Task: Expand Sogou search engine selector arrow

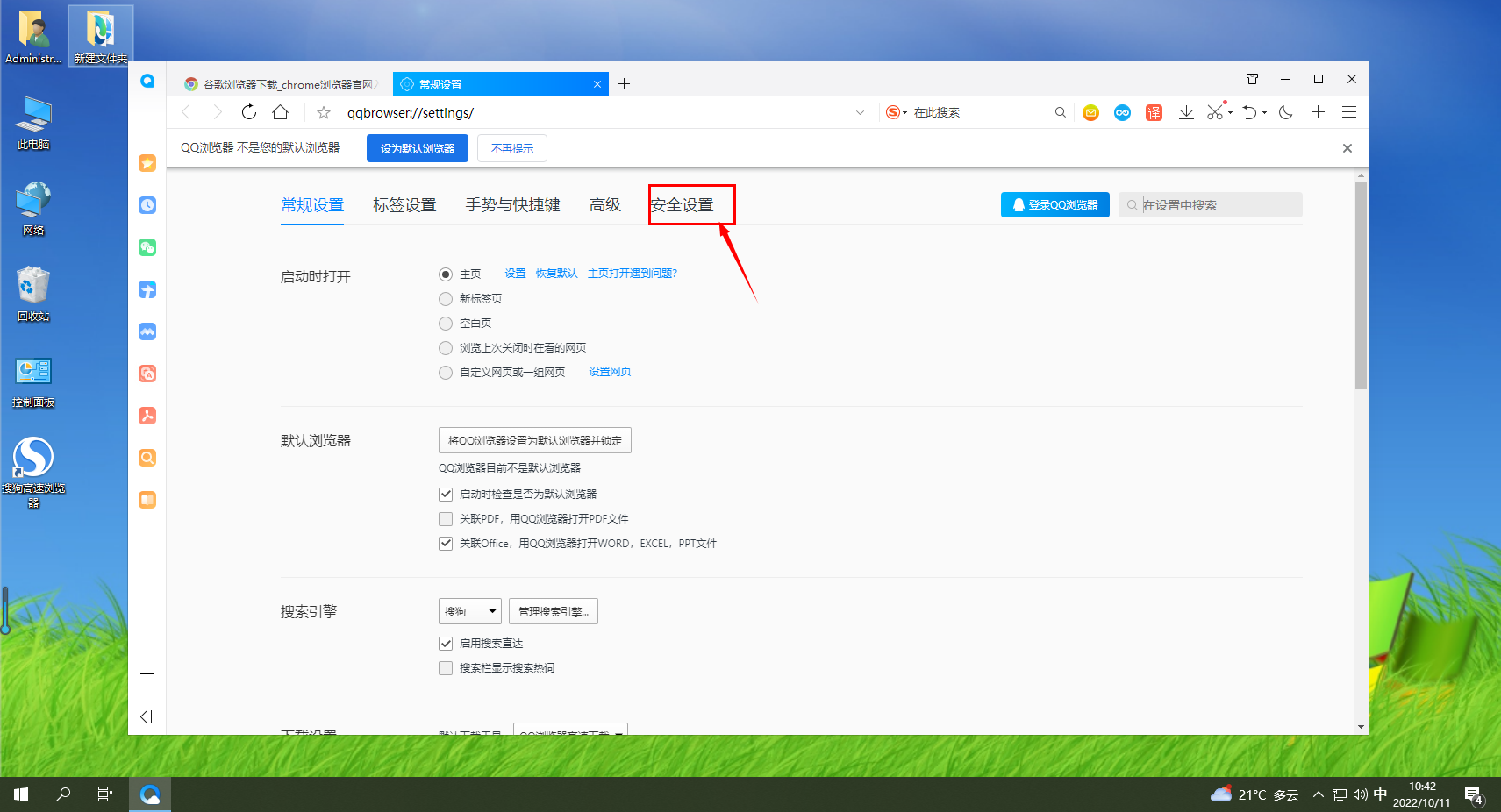Action: [x=905, y=113]
